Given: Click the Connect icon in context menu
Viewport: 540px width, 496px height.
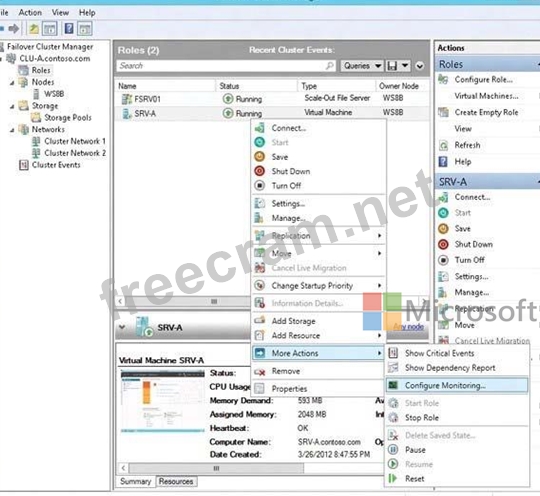Looking at the screenshot, I should (259, 128).
